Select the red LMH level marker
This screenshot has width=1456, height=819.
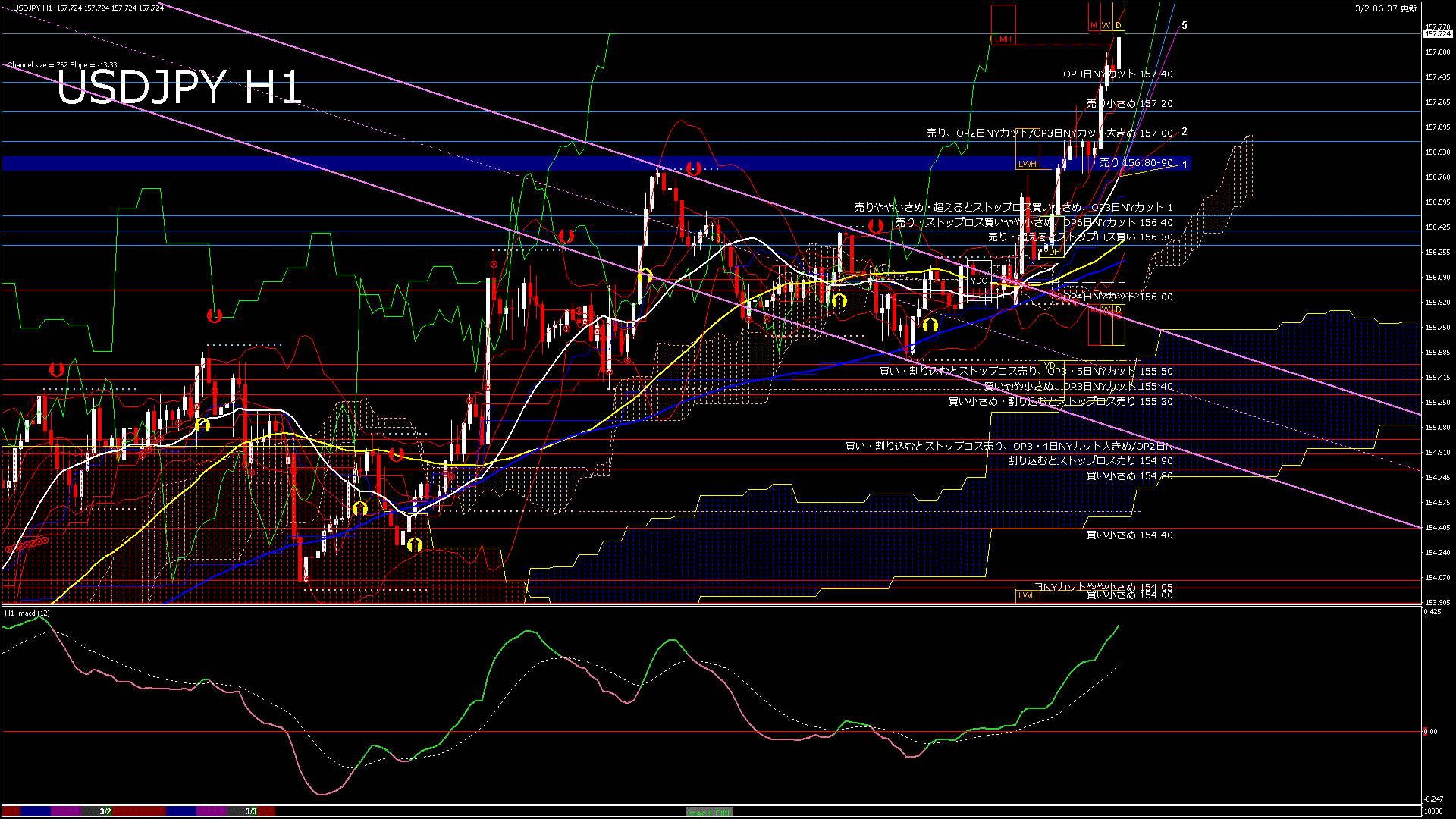point(1003,39)
